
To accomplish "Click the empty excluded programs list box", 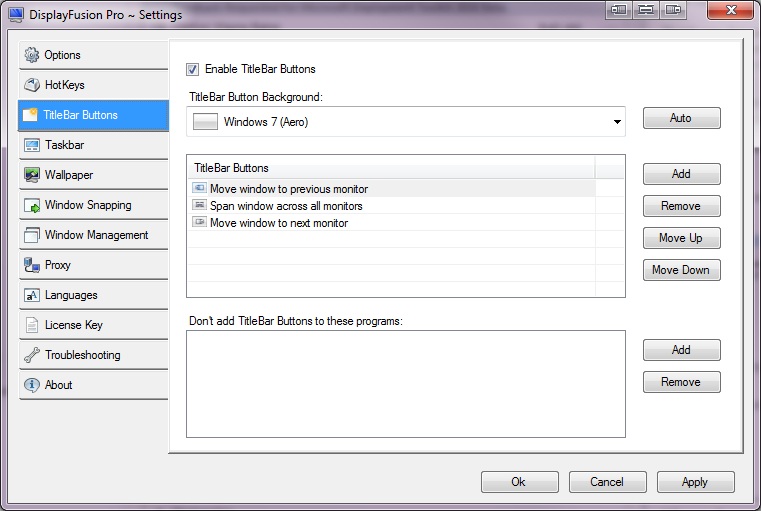I will pos(405,384).
